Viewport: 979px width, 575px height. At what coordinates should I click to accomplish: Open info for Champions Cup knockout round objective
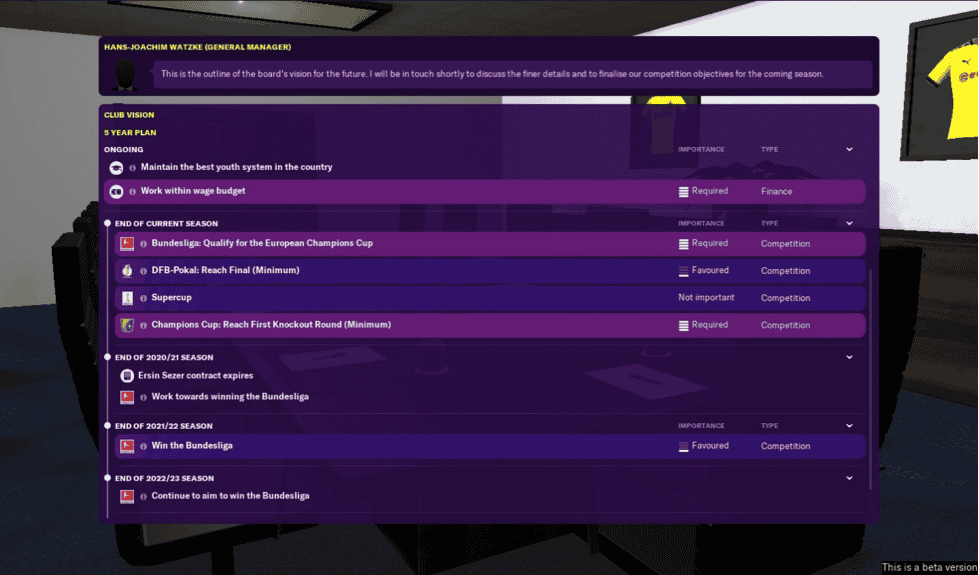144,325
